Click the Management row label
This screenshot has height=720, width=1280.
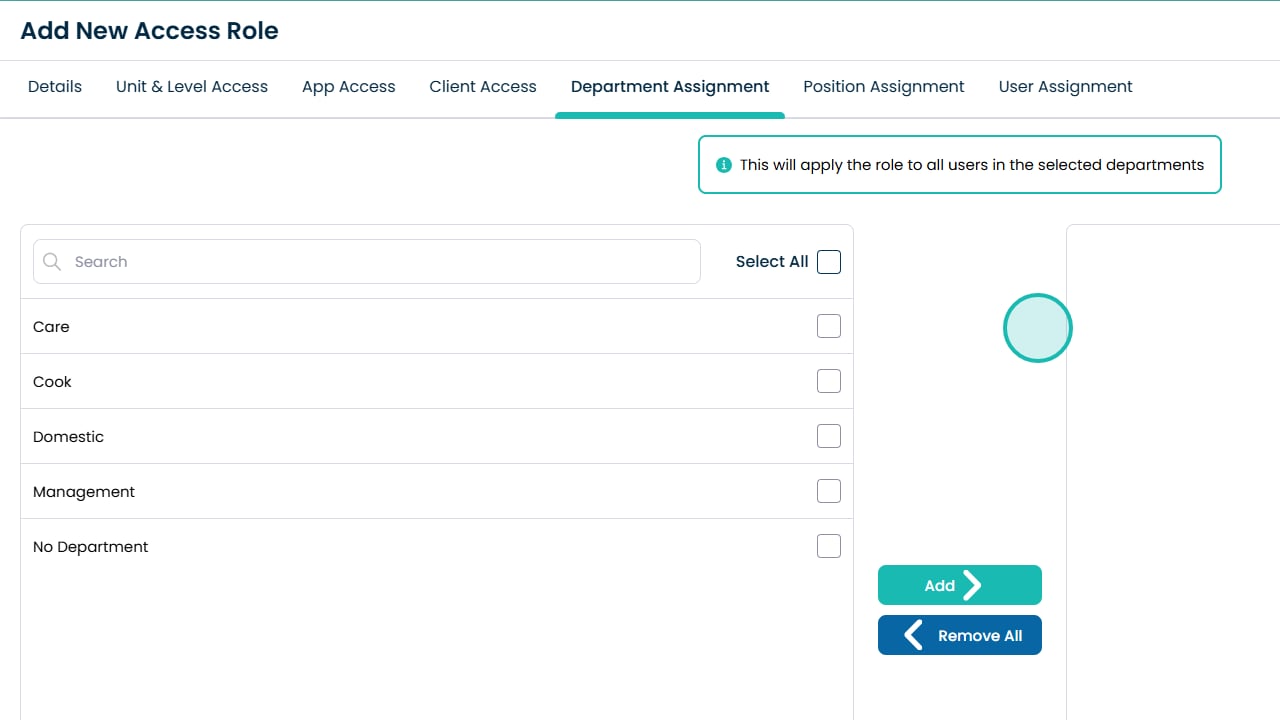[84, 492]
